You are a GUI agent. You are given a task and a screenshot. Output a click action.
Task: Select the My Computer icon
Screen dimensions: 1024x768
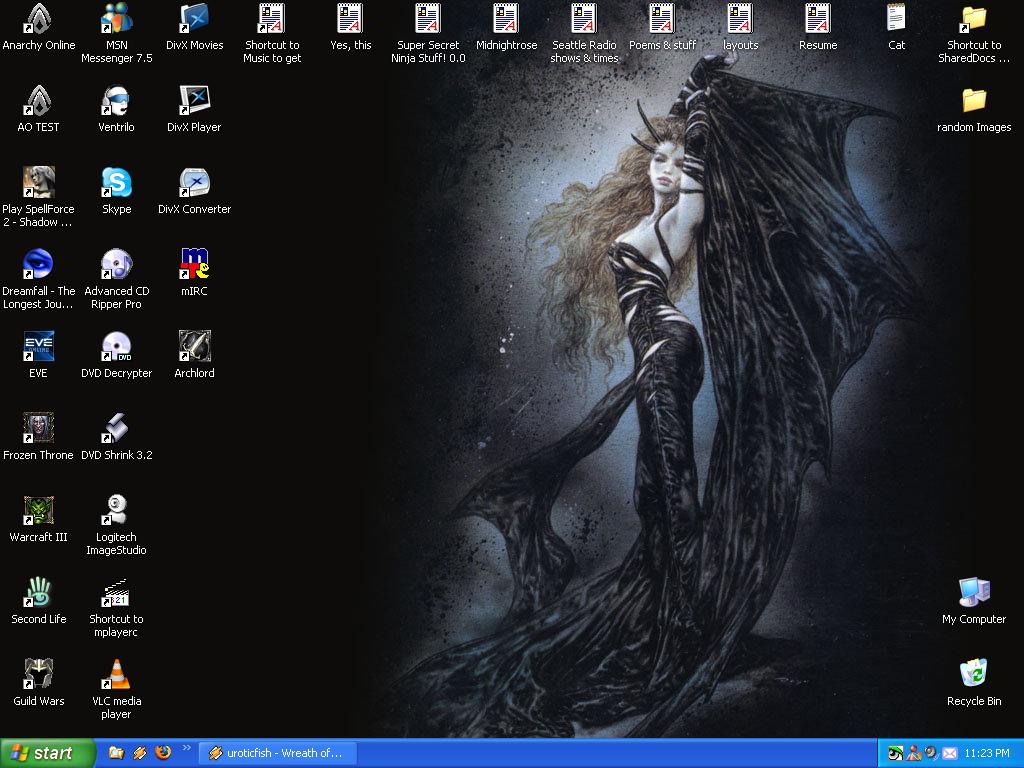click(x=973, y=593)
